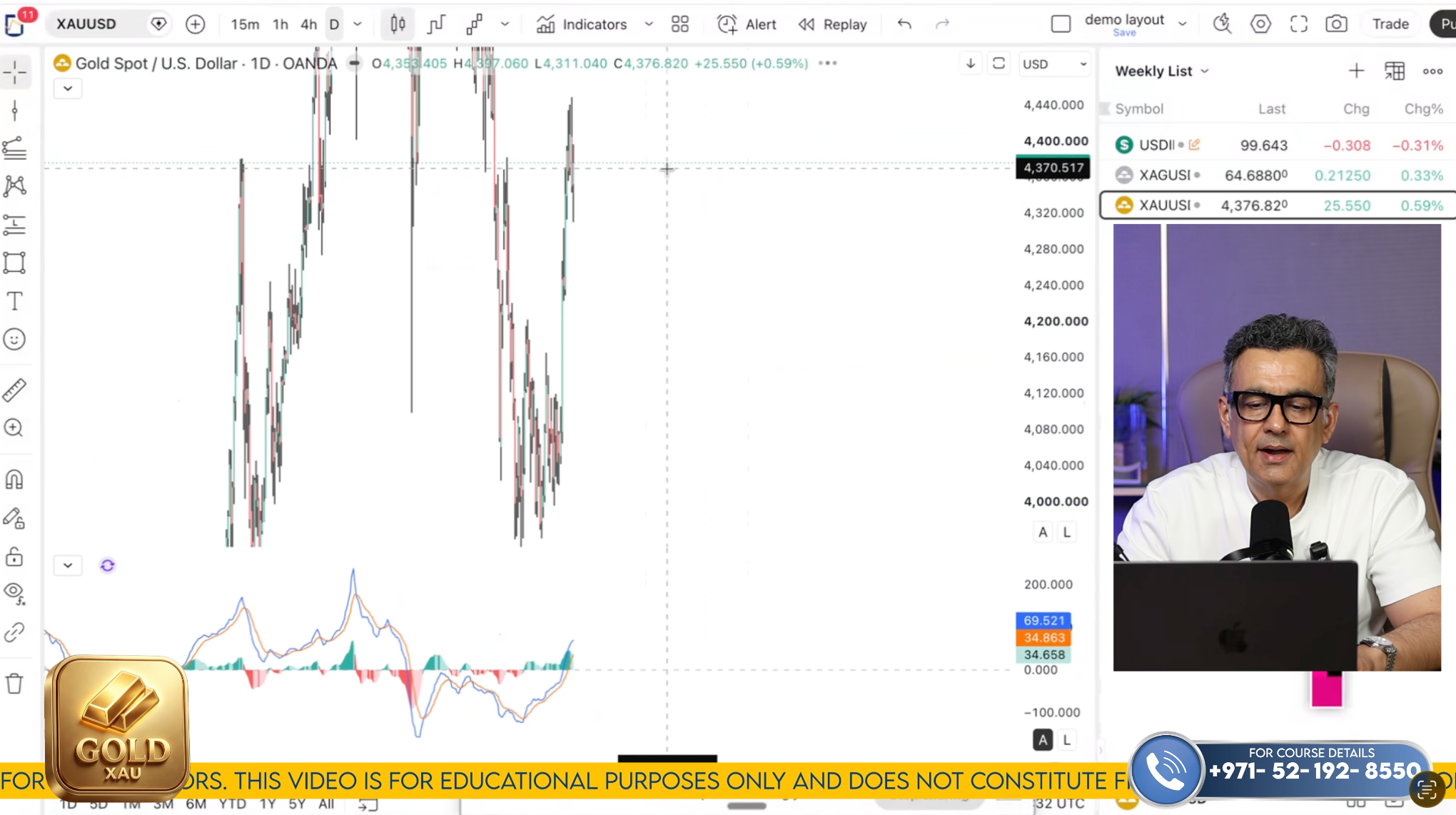The width and height of the screenshot is (1456, 815).
Task: Select the Text annotation tool
Action: (14, 301)
